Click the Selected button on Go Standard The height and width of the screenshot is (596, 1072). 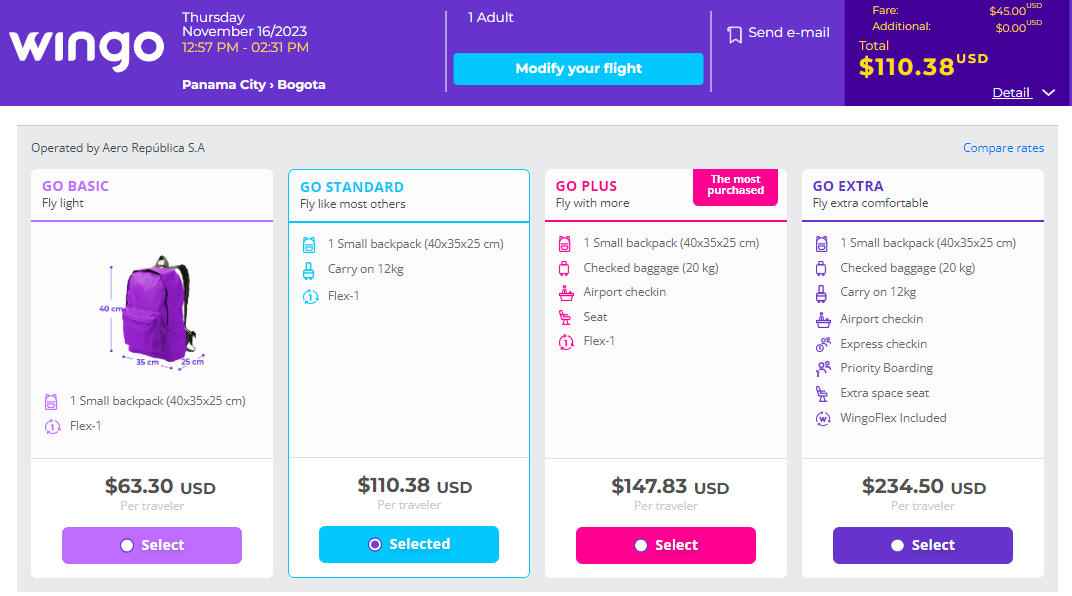(x=409, y=544)
